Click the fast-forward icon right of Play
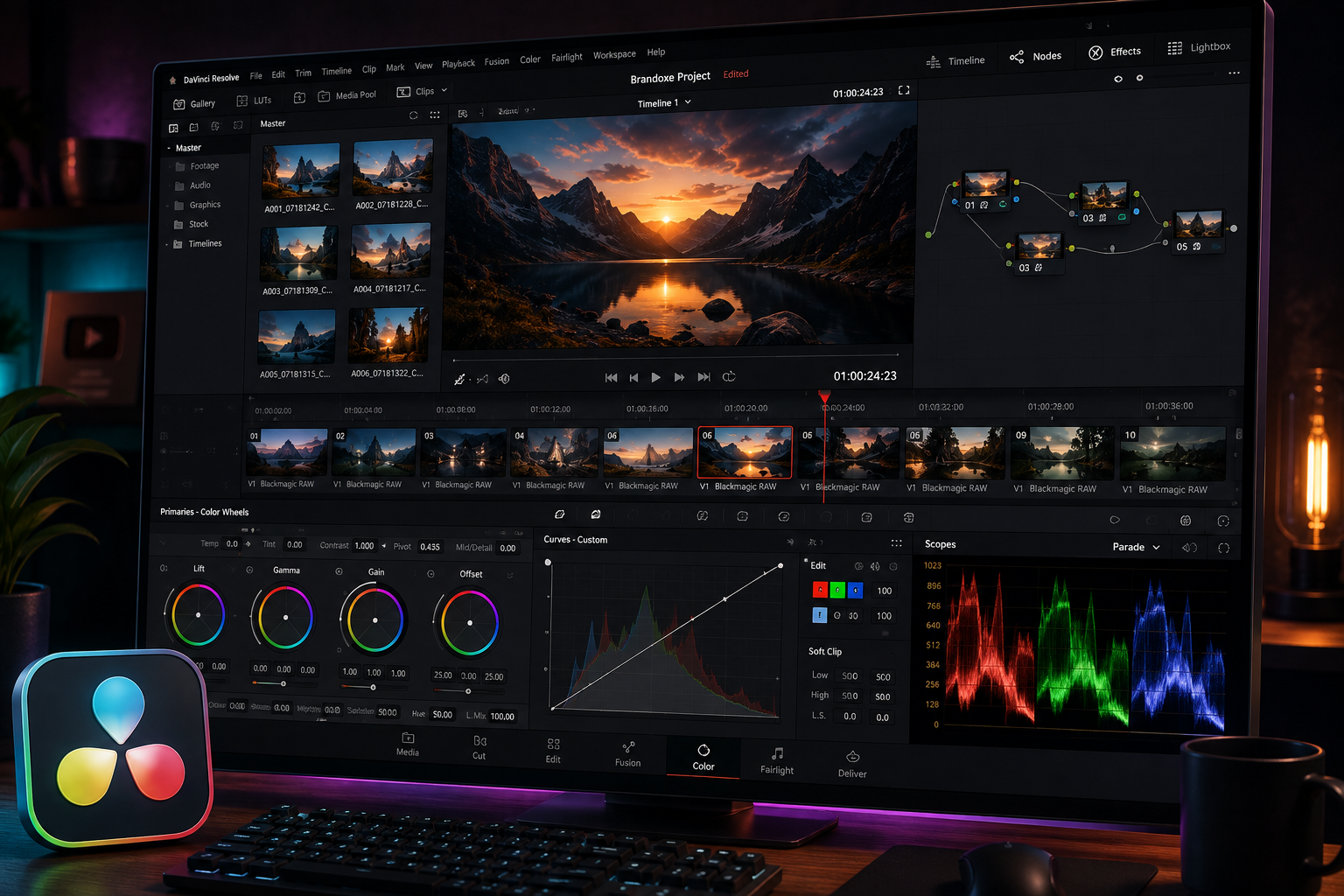 pos(679,377)
